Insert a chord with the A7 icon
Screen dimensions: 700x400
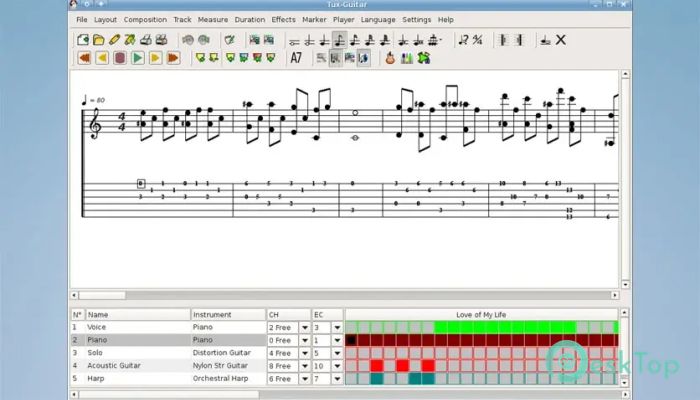tap(296, 58)
